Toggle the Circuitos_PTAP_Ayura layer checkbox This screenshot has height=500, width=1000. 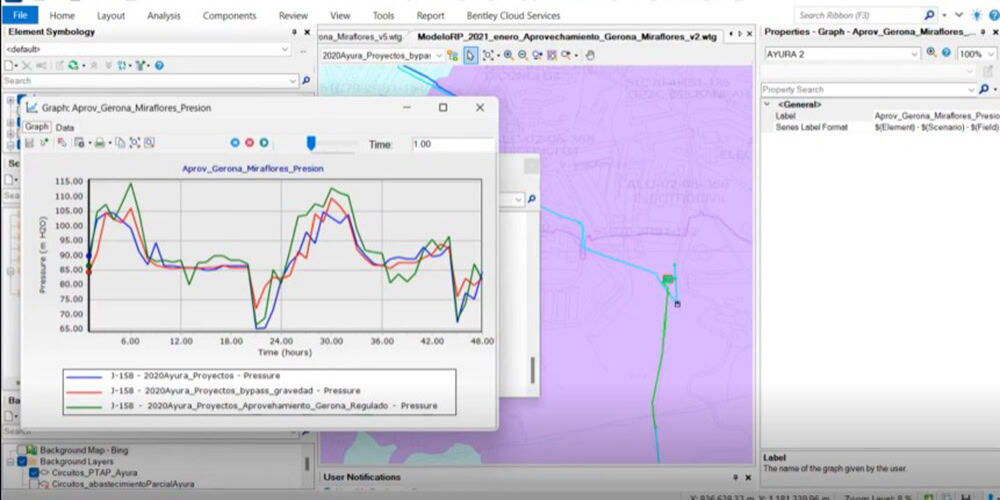tap(34, 472)
